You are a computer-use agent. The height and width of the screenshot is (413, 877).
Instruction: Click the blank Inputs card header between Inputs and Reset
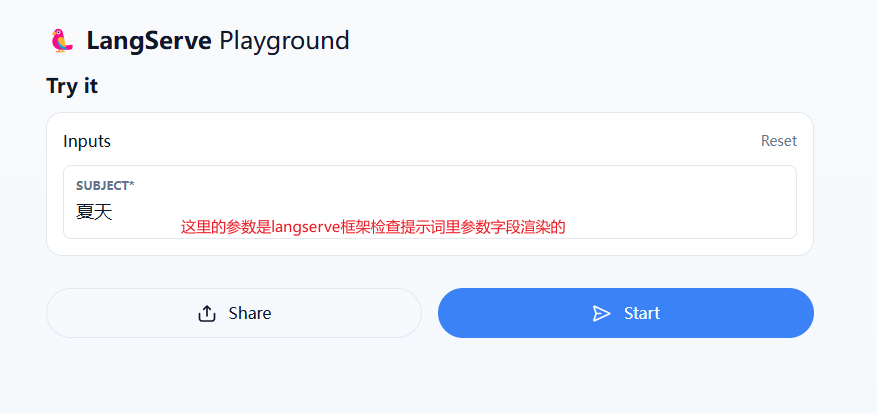click(436, 141)
